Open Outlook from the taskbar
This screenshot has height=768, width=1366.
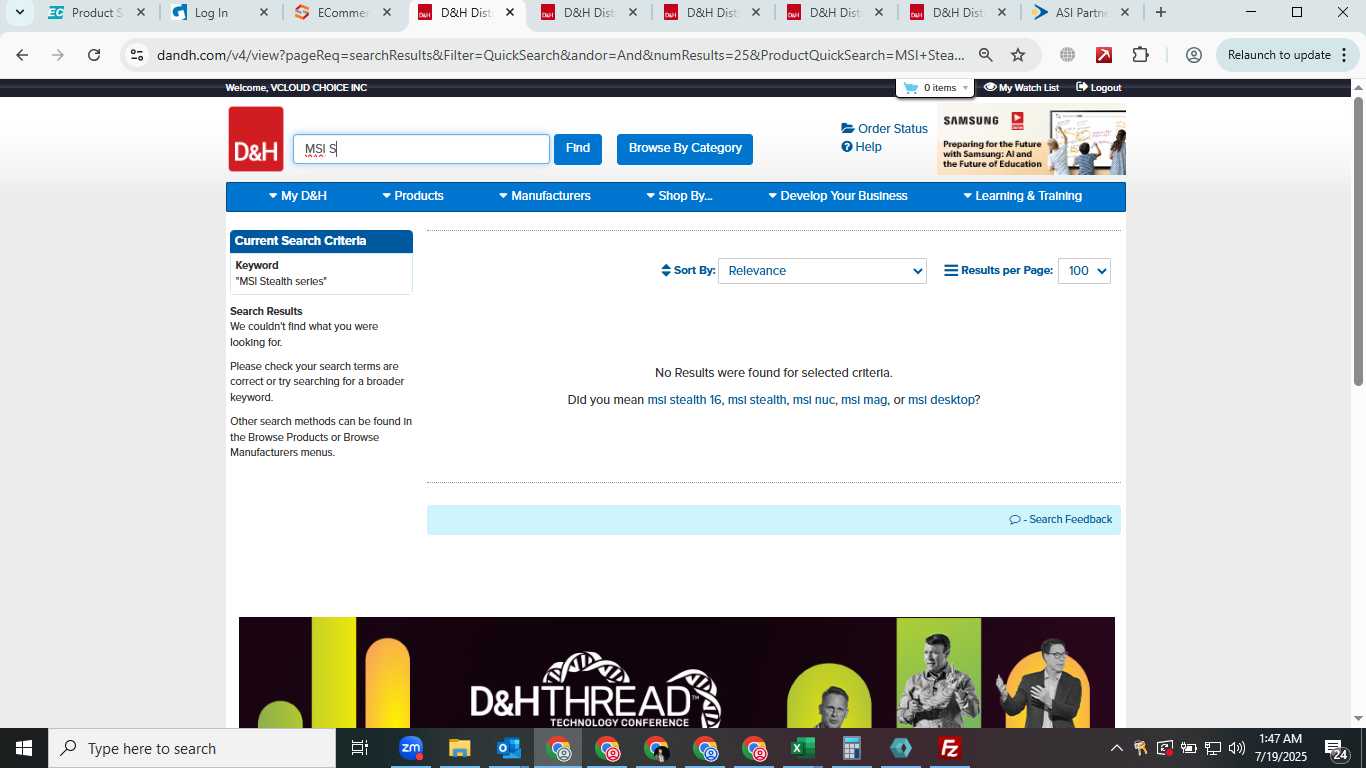click(x=508, y=748)
